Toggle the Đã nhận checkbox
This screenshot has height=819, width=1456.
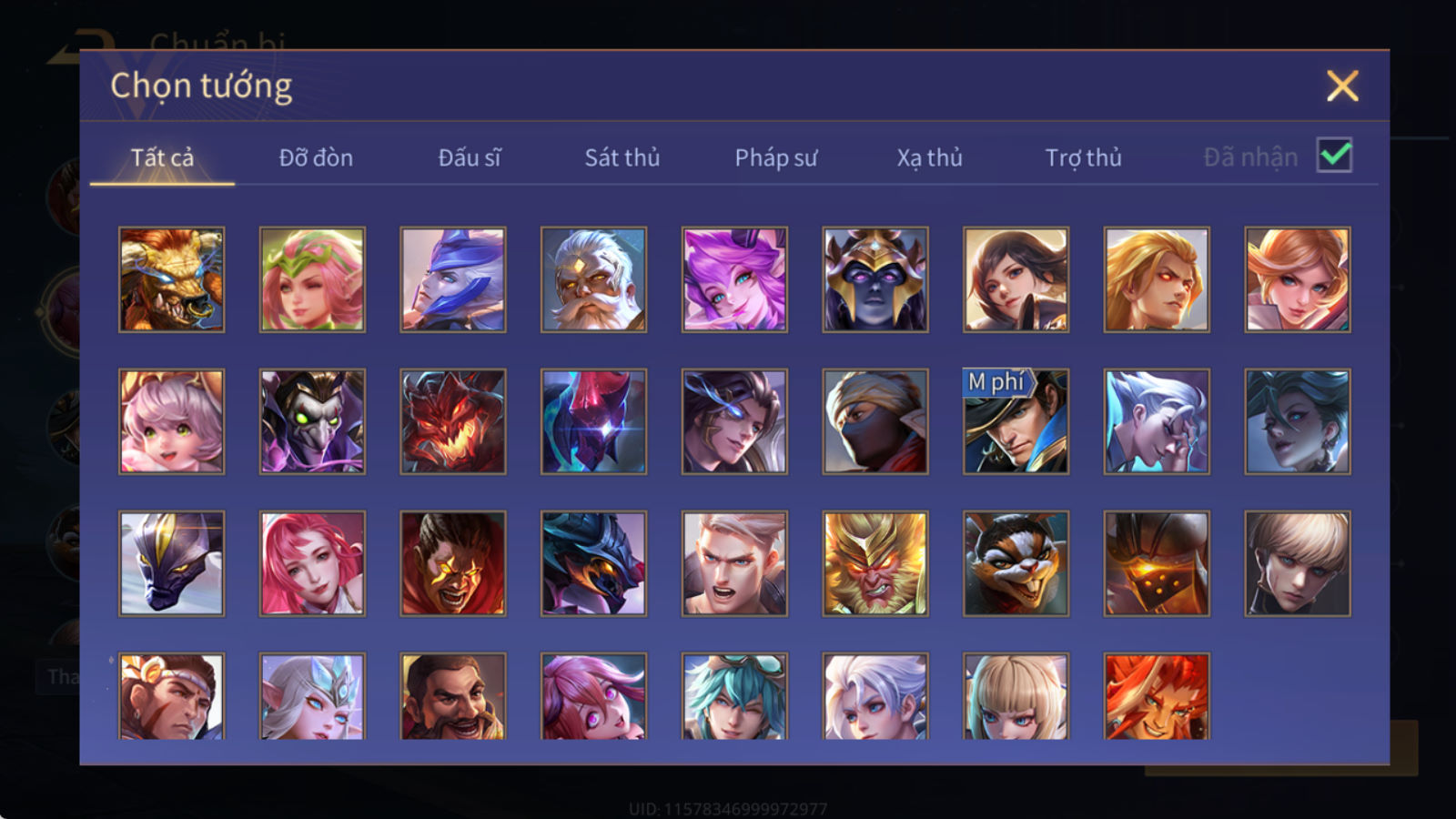click(1334, 156)
